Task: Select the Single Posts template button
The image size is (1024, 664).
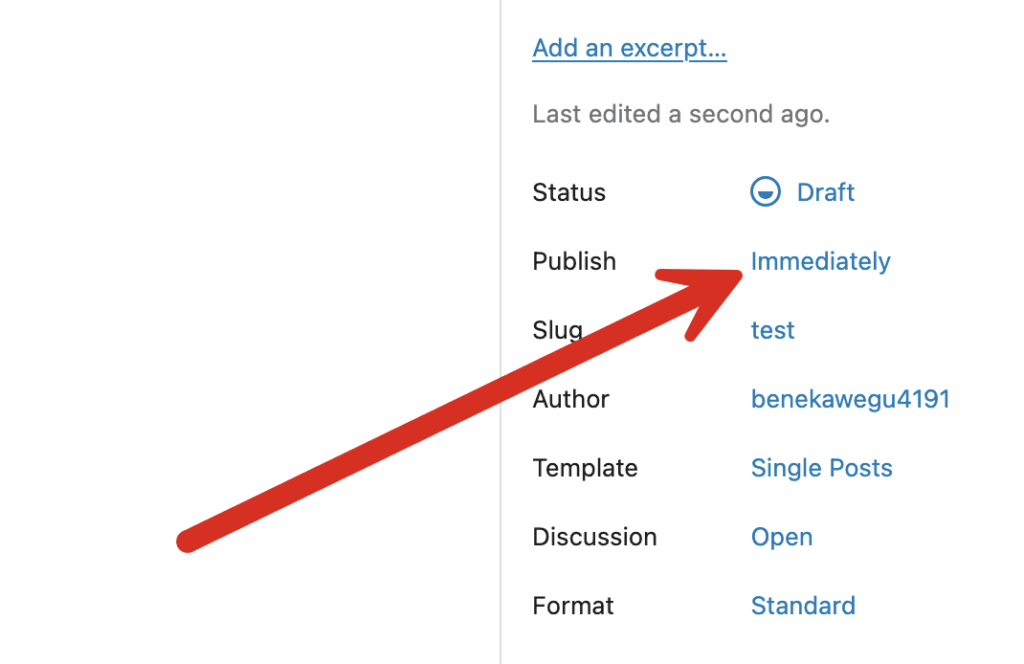Action: point(821,468)
